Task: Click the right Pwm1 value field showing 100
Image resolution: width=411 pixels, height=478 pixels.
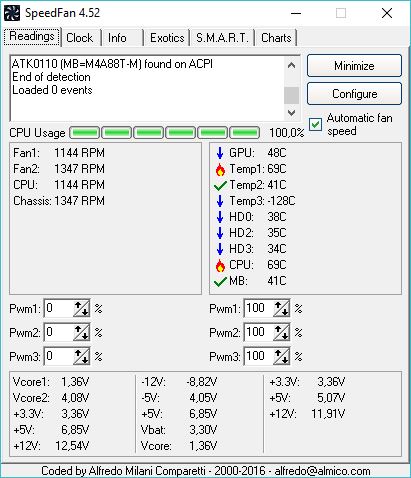Action: tap(259, 308)
